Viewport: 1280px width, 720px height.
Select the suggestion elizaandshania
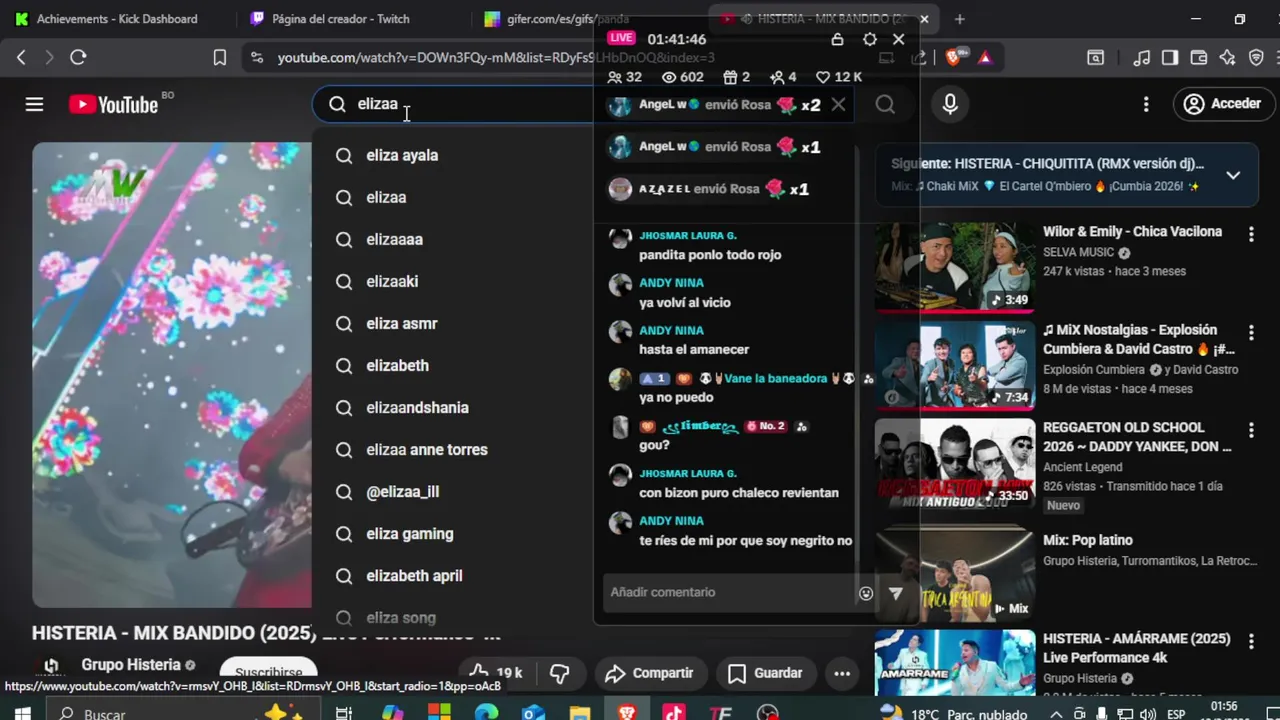[453, 408]
